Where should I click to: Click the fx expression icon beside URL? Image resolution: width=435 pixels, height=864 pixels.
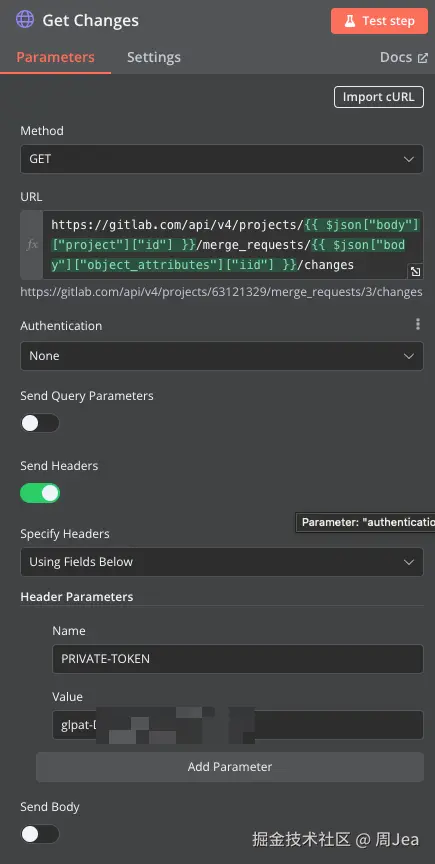[x=32, y=245]
